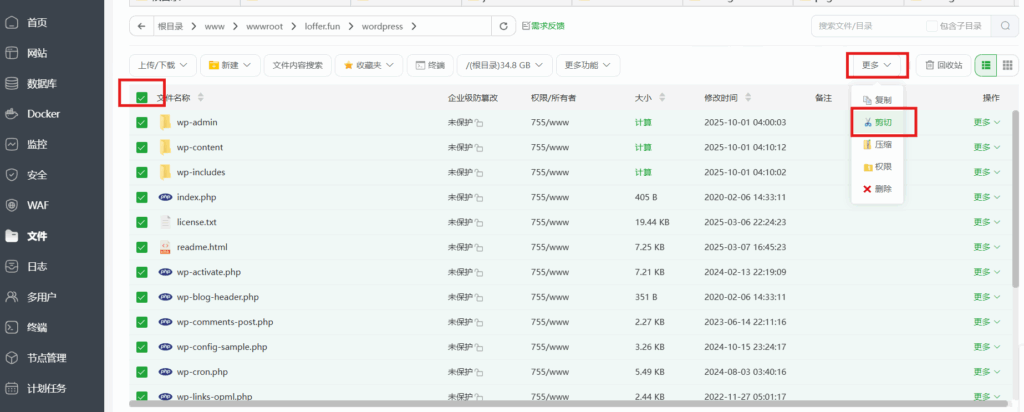Viewport: 1024px width, 412px height.
Task: Switch to list view layout
Action: coord(986,65)
